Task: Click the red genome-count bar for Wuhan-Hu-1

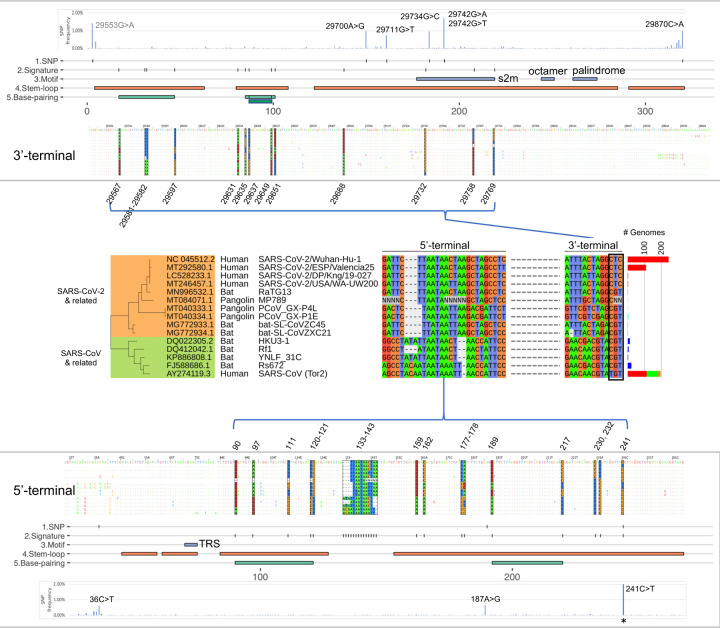Action: point(648,260)
